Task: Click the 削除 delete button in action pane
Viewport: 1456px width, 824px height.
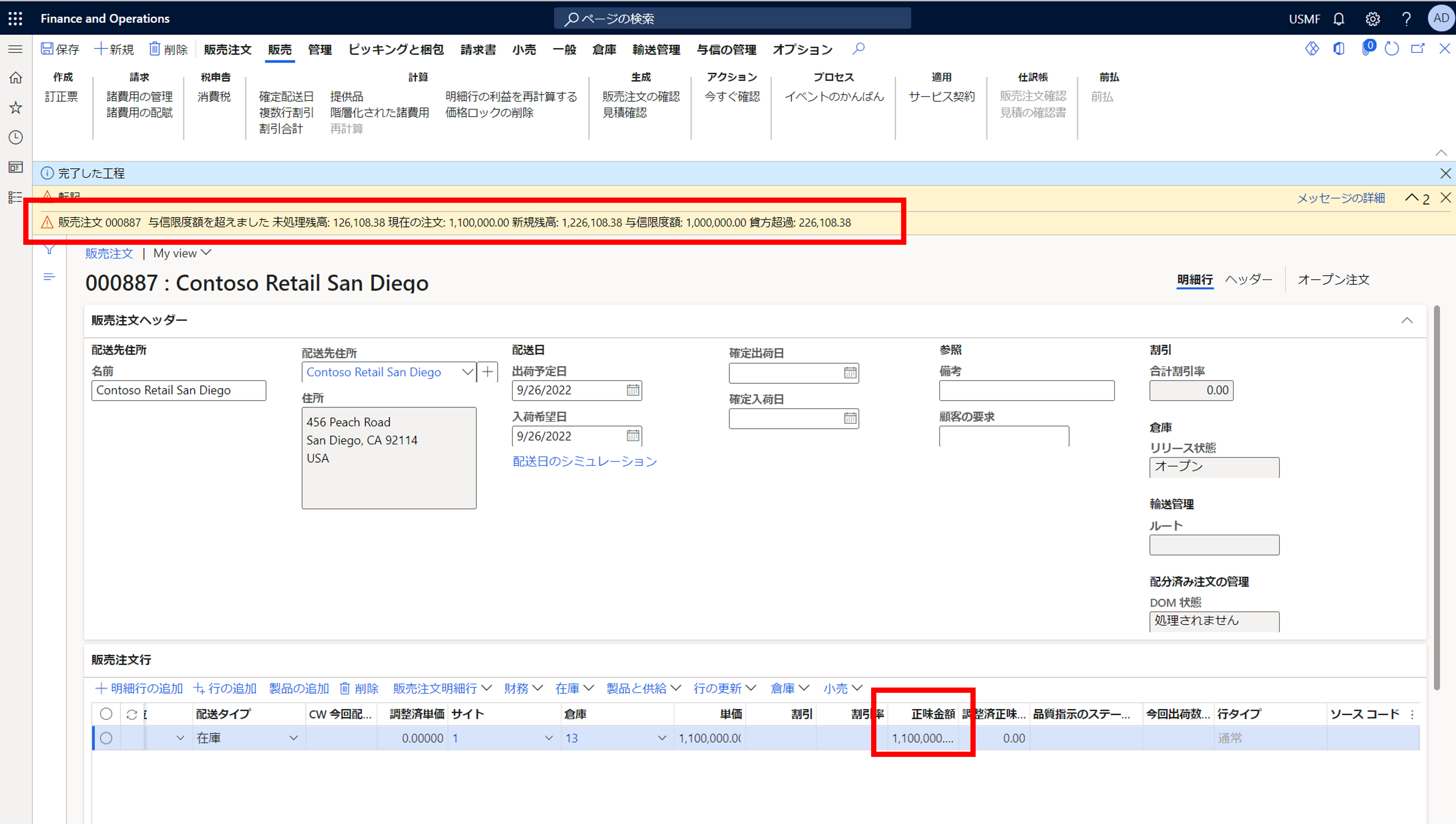Action: (168, 49)
